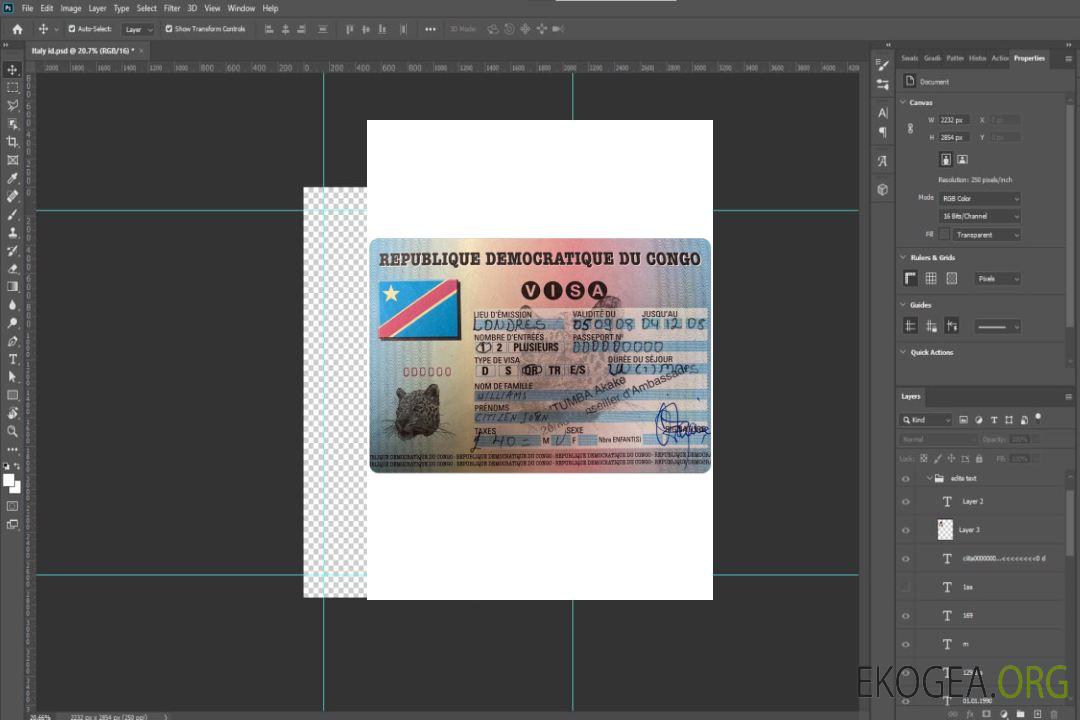
Task: Select the Frame tool
Action: [12, 160]
